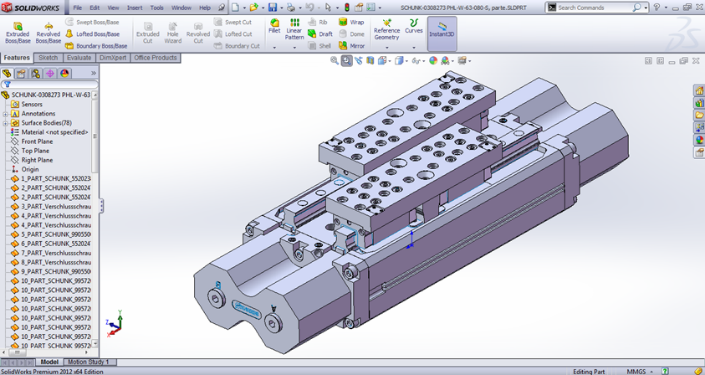The width and height of the screenshot is (705, 375).
Task: Click the feature tree filter field
Action: click(49, 85)
